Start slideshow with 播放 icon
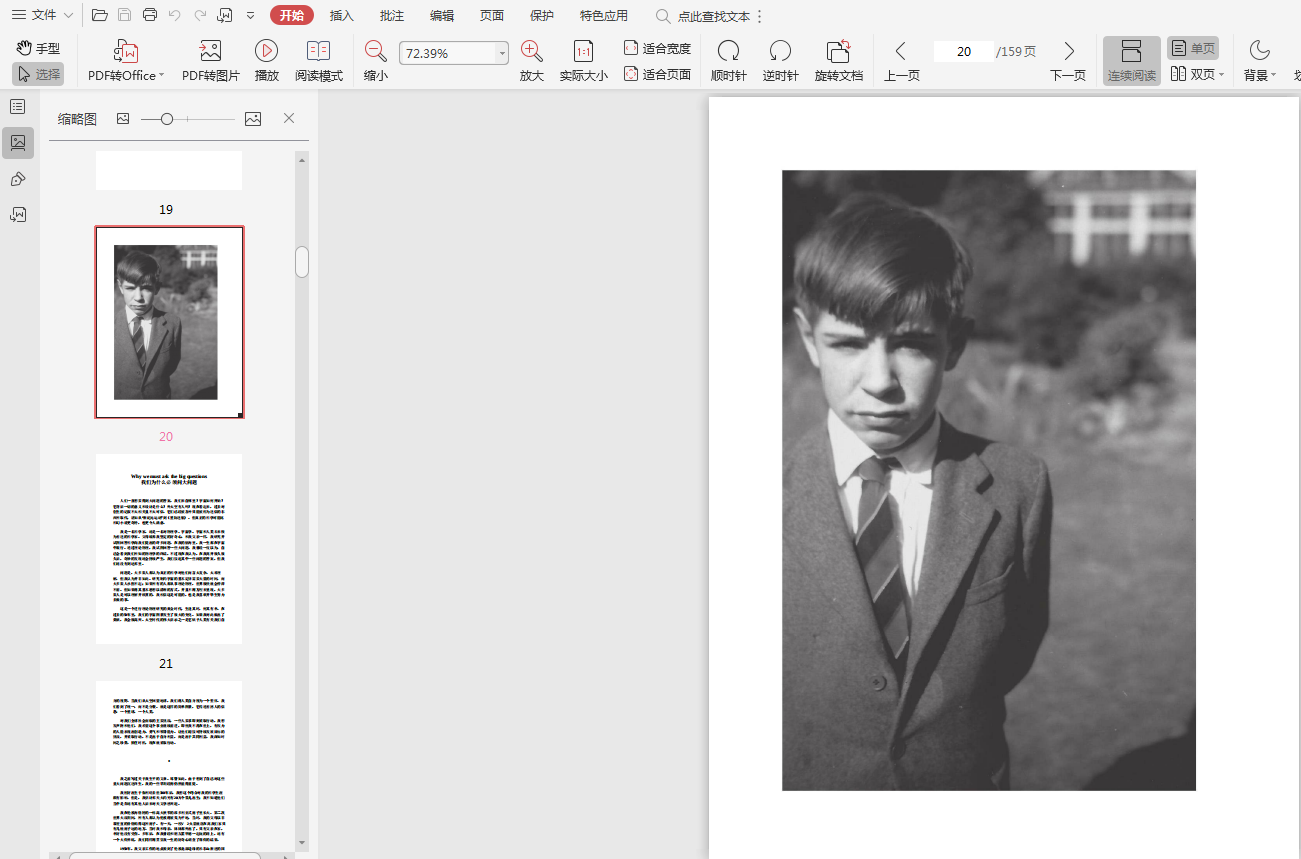The image size is (1301, 859). coord(266,52)
